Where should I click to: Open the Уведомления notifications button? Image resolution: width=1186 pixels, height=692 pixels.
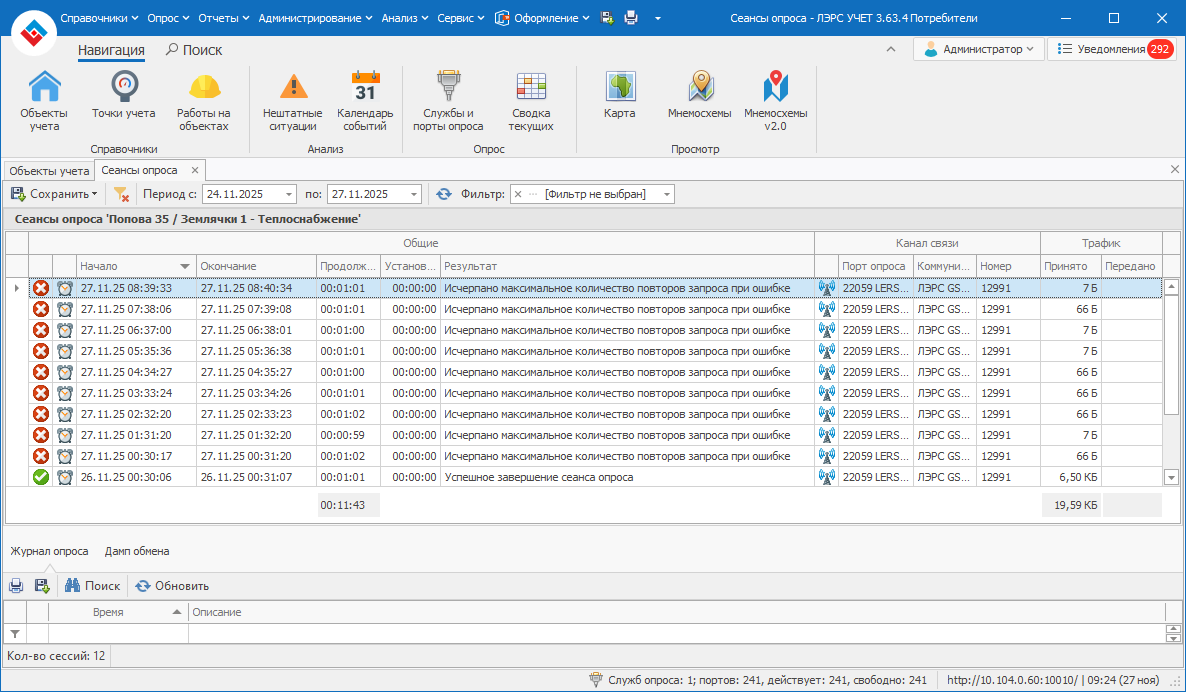(1110, 49)
